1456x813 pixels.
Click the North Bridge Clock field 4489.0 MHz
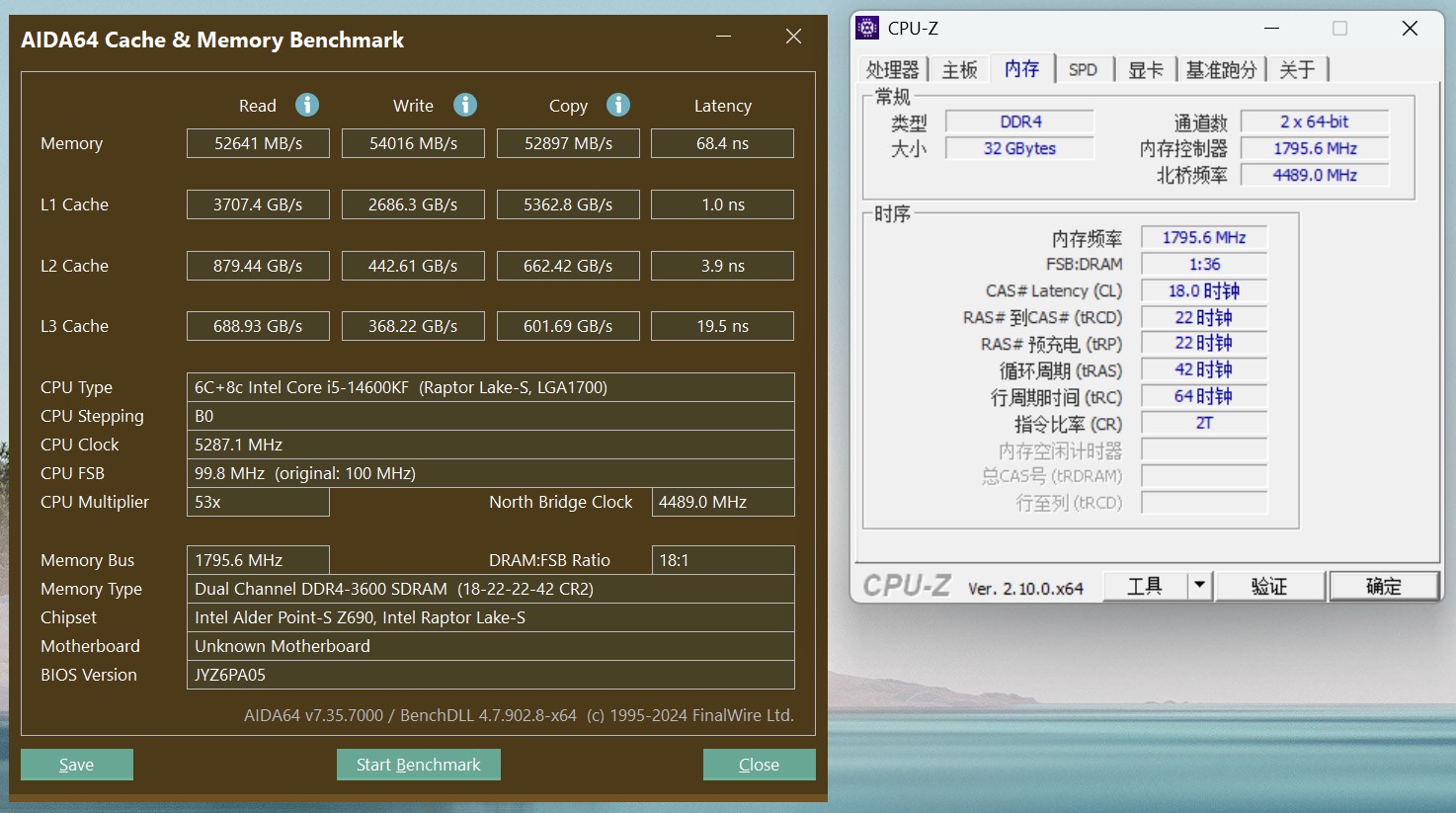point(723,502)
